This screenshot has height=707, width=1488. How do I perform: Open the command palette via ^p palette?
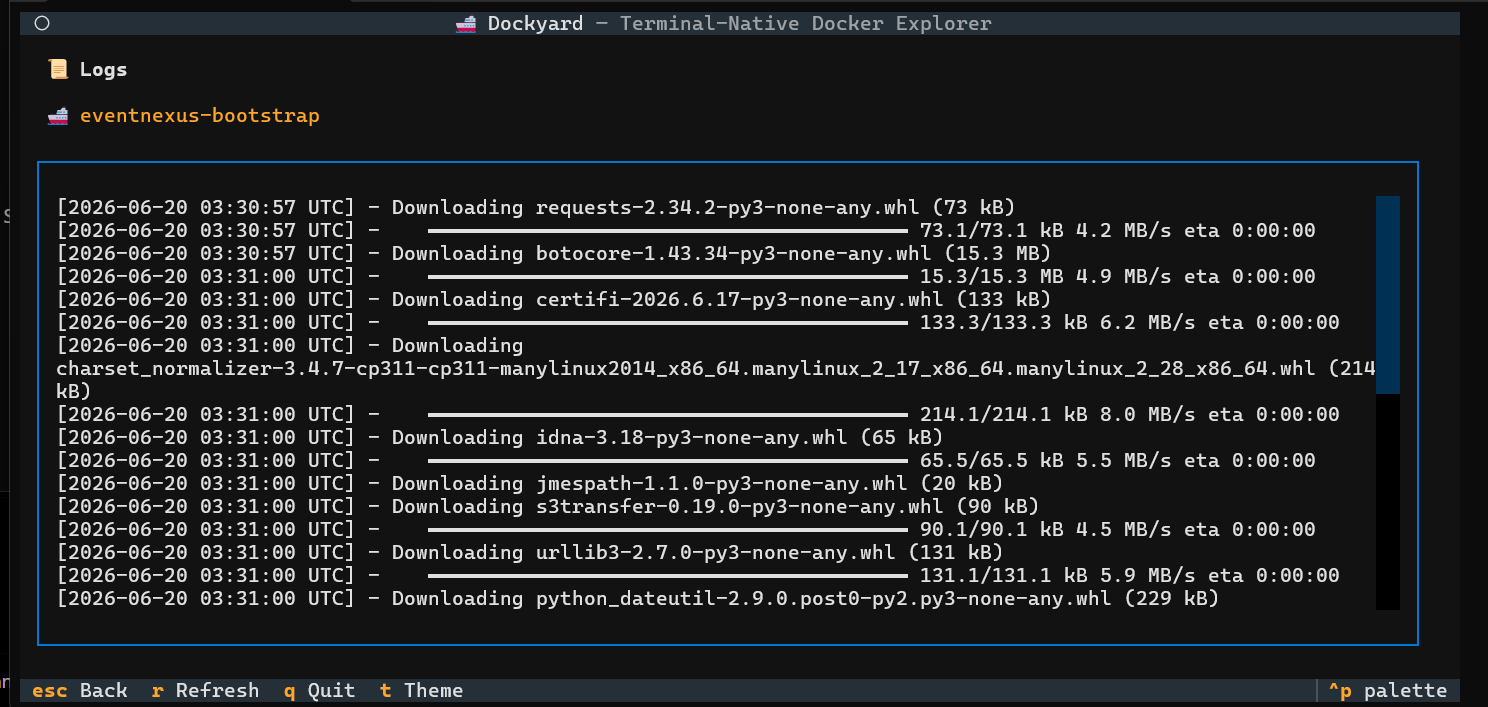point(1387,690)
